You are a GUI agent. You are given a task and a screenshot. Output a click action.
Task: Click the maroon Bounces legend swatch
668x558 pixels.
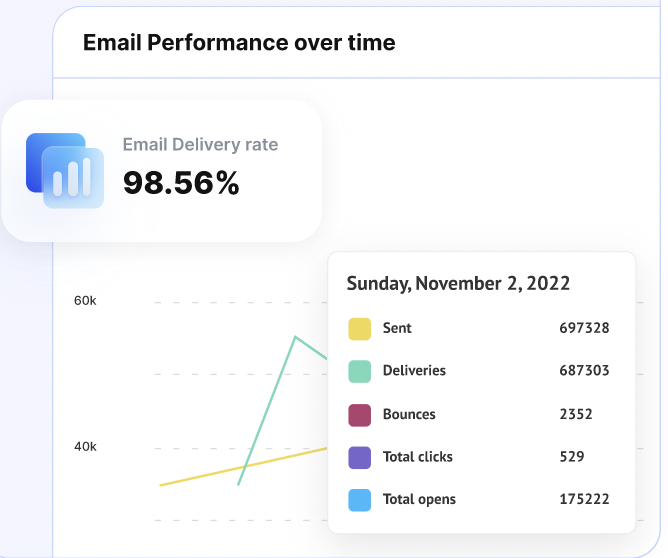pos(360,414)
